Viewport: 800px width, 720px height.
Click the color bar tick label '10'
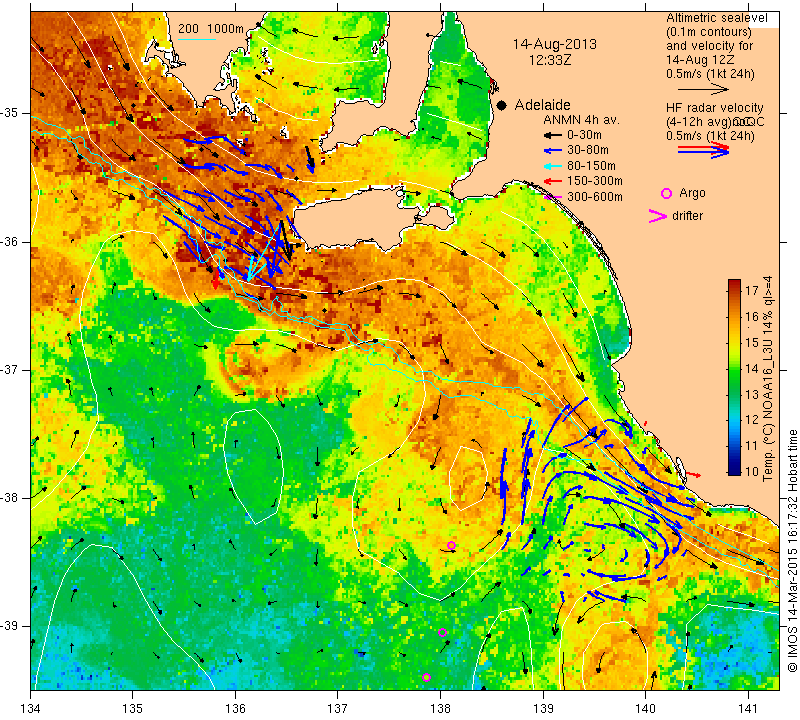(752, 471)
